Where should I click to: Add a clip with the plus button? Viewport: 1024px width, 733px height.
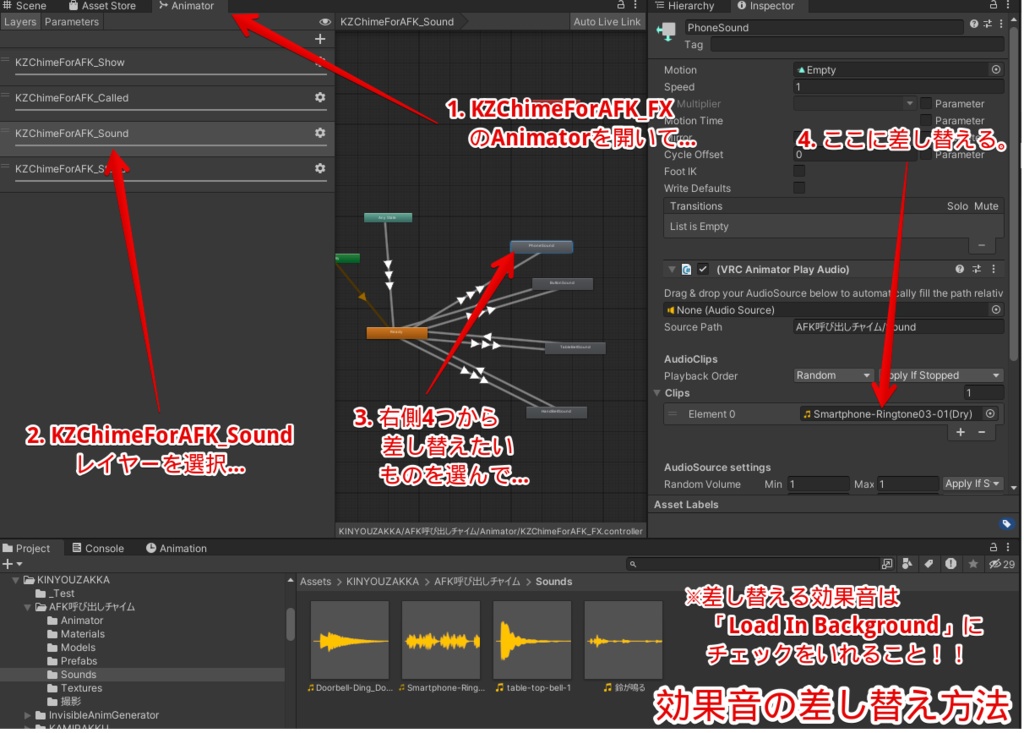click(x=961, y=432)
